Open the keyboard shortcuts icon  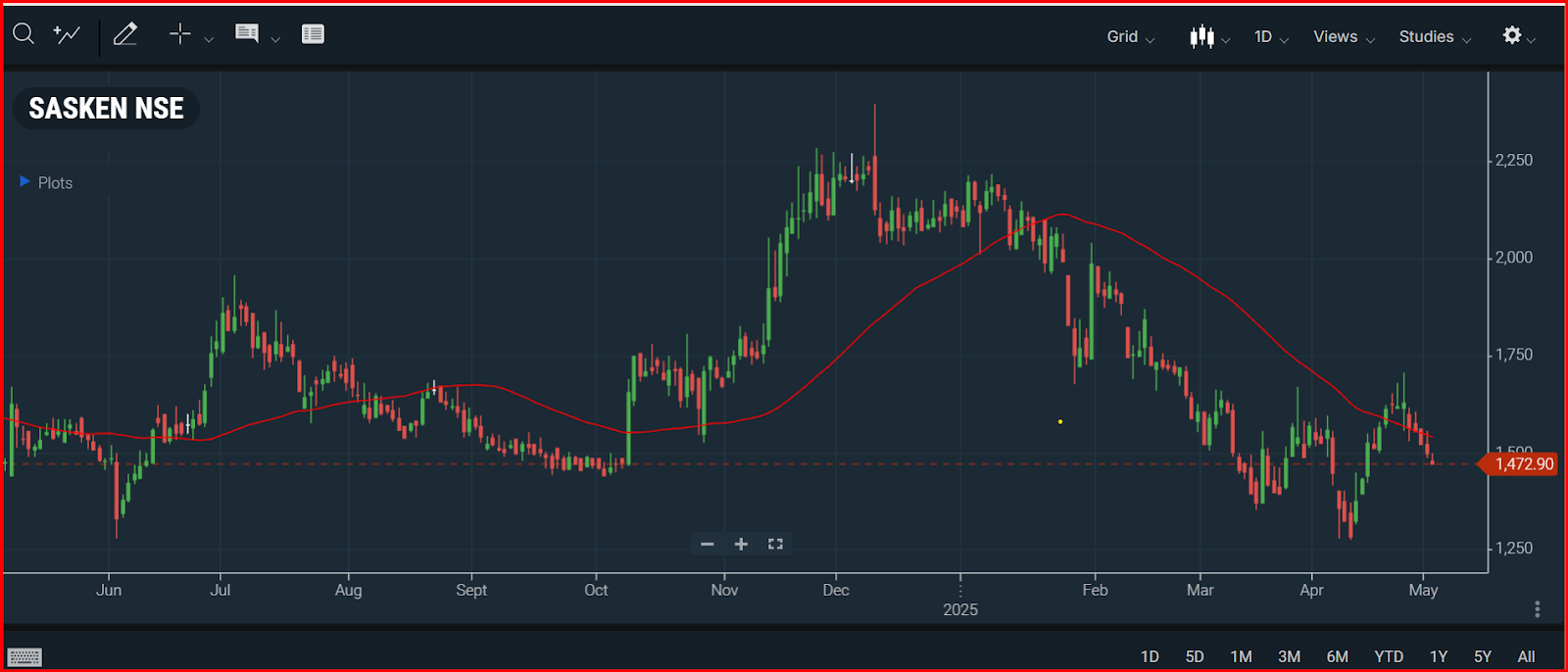(x=24, y=656)
